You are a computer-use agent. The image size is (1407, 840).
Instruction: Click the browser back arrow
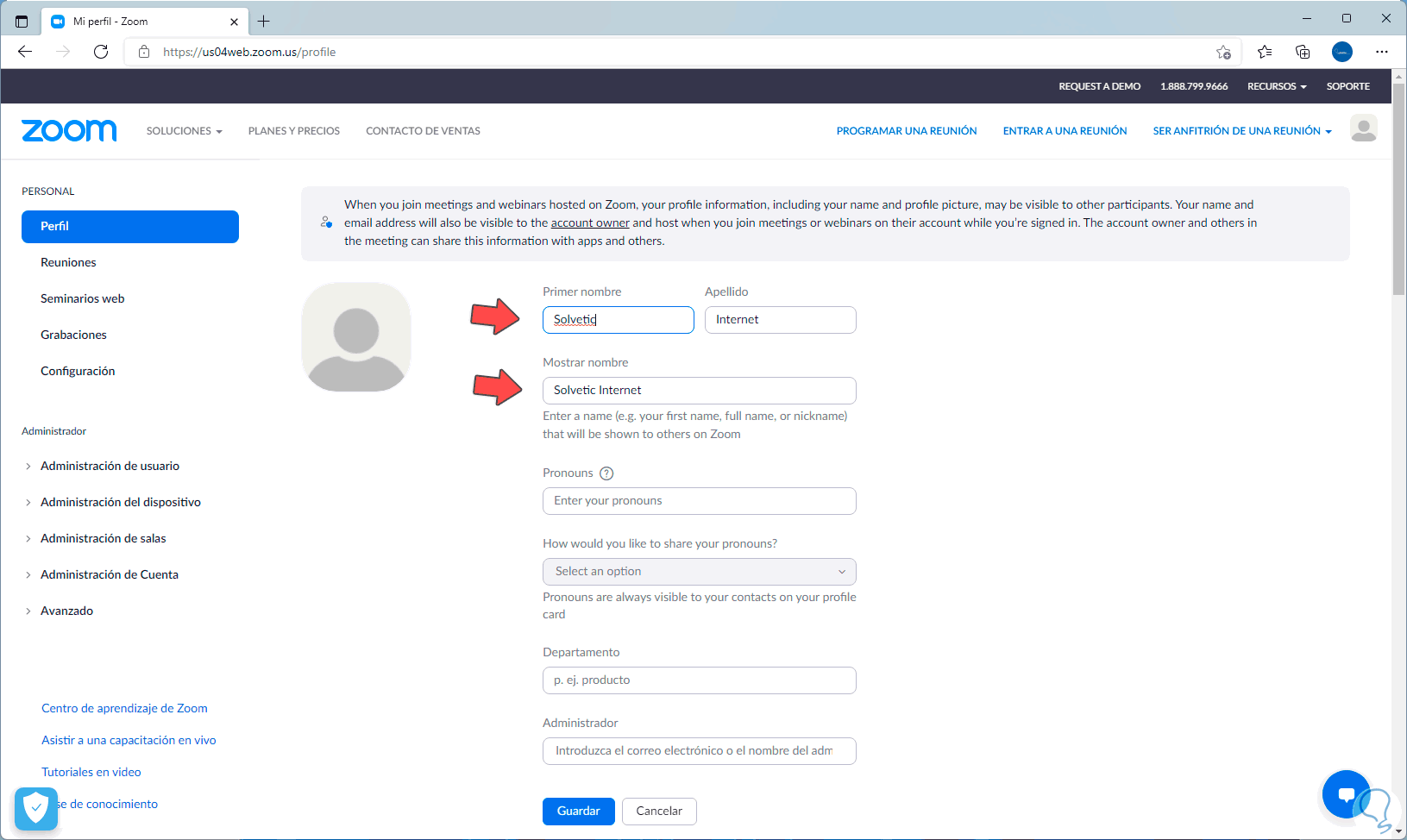coord(25,52)
